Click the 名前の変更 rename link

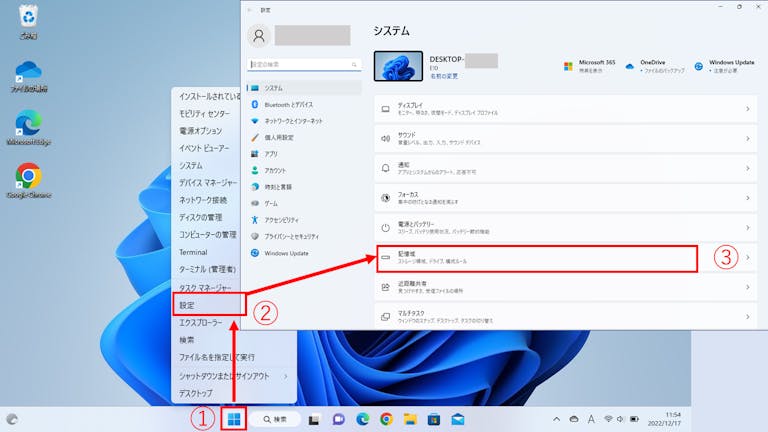coord(444,76)
